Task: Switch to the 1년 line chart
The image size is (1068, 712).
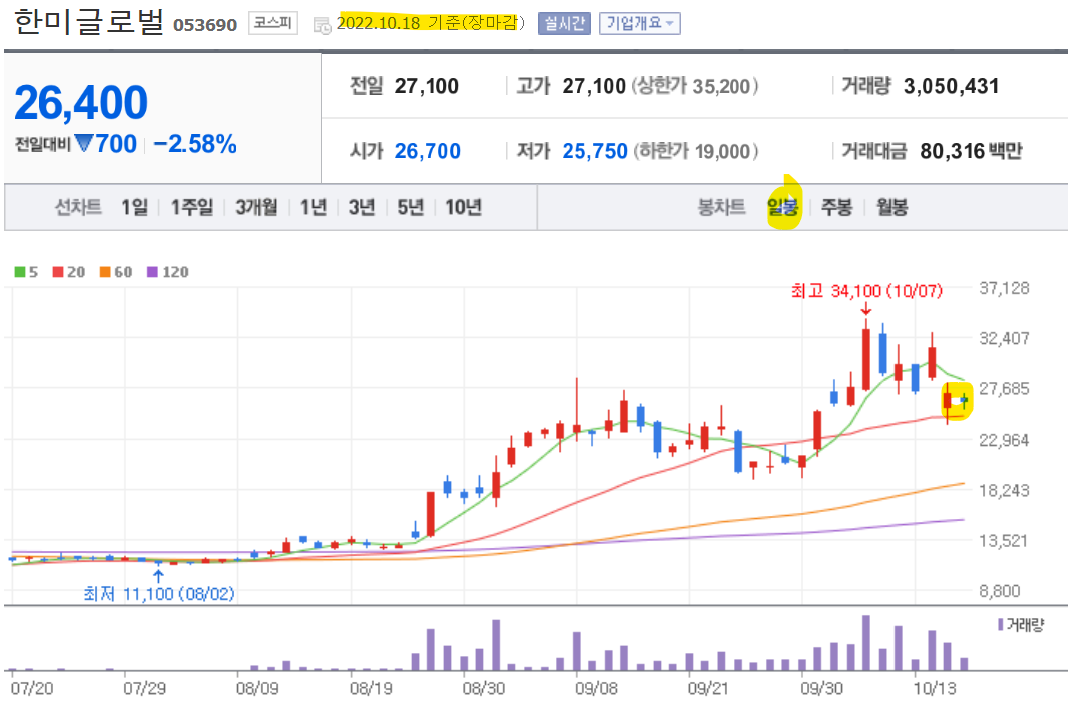Action: 313,207
